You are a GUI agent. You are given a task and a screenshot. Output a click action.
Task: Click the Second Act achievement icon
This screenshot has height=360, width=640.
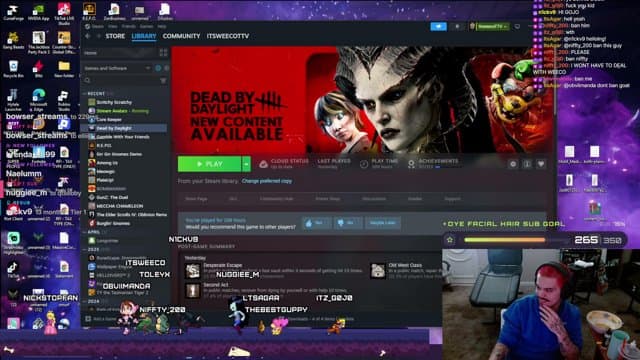pyautogui.click(x=193, y=291)
